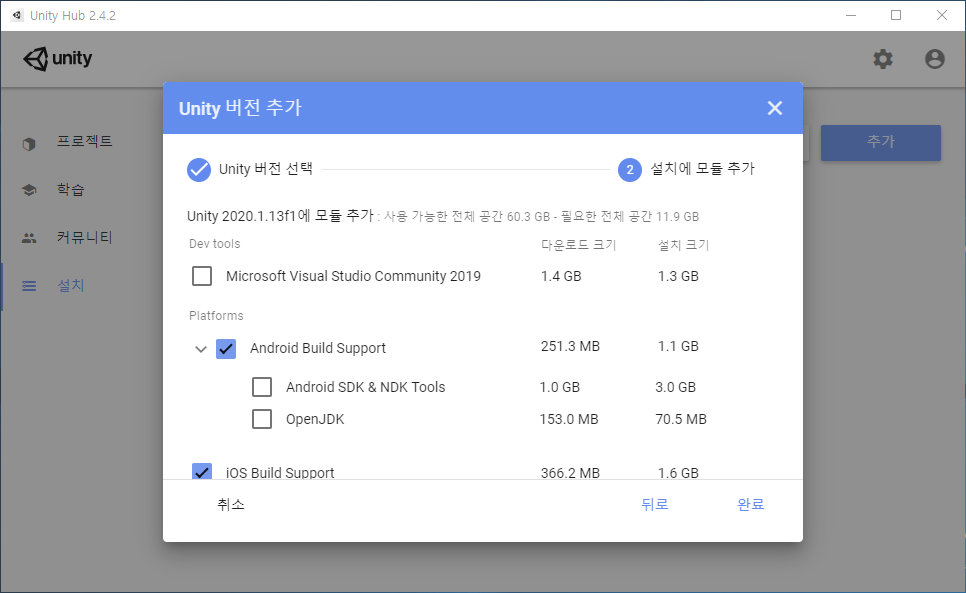Click the 프로젝트 cube icon in sidebar
The height and width of the screenshot is (593, 966).
(29, 144)
